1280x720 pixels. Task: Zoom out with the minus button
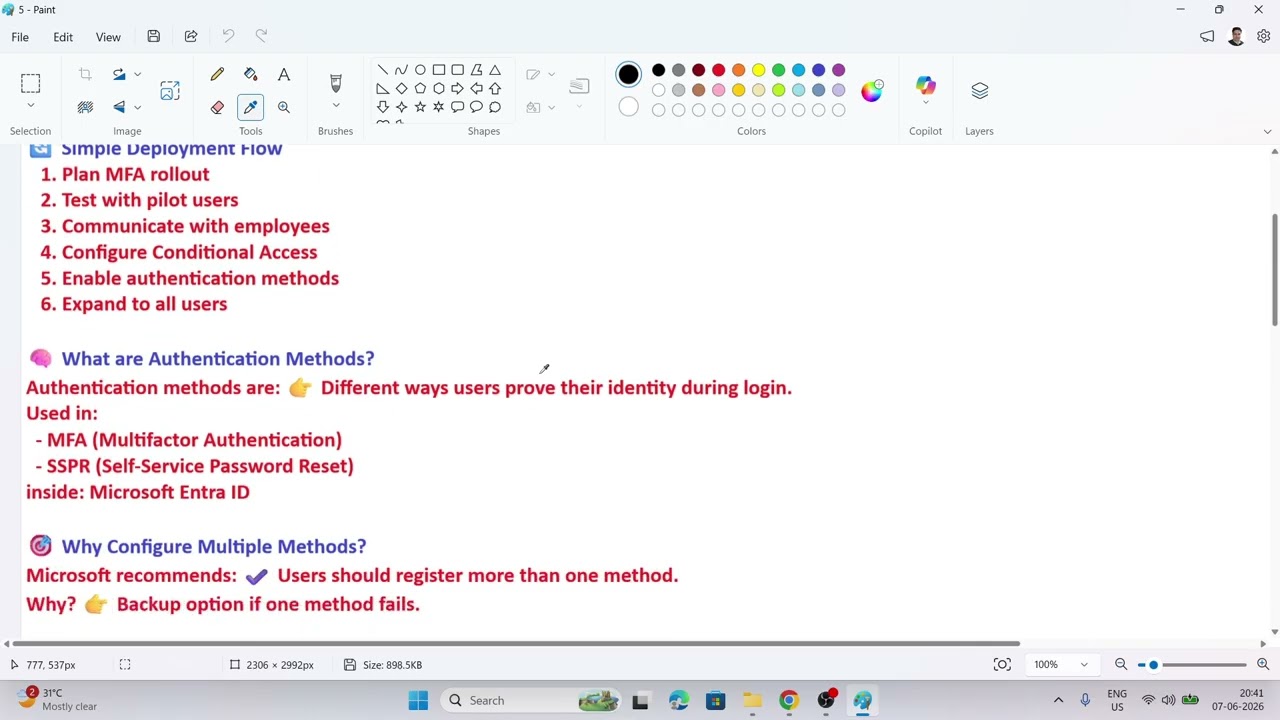(1121, 664)
